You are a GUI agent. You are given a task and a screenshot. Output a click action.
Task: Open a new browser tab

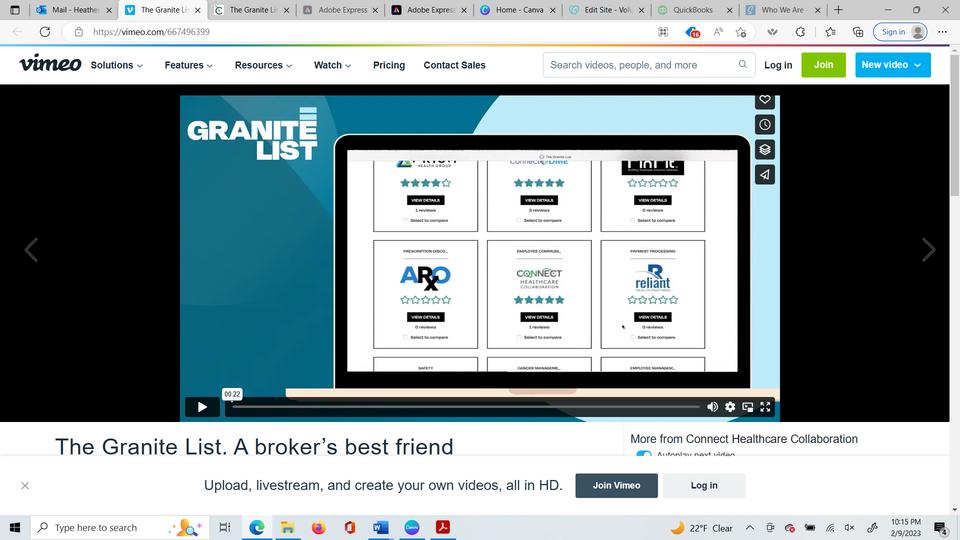point(838,10)
